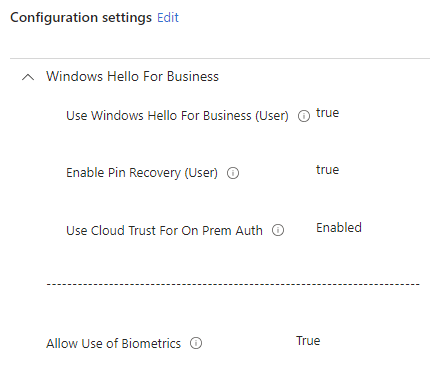430x375 pixels.
Task: View info icon beside Allow Use of Biometrics
Action: coord(196,343)
